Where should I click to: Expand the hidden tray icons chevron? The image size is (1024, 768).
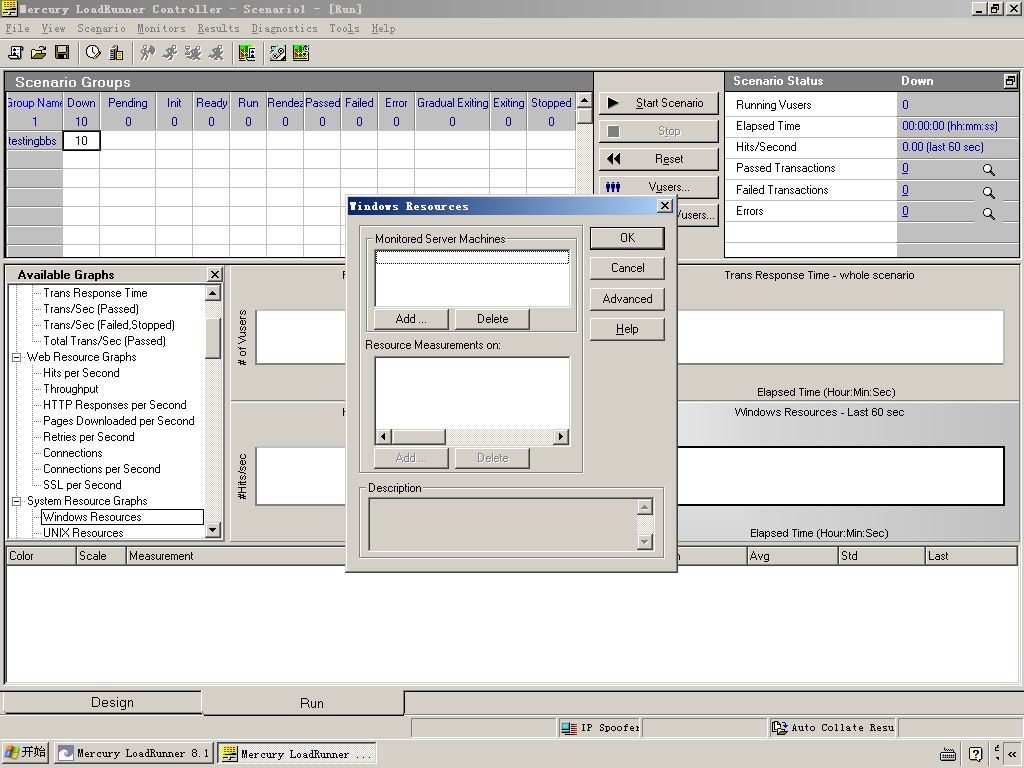pos(1012,754)
